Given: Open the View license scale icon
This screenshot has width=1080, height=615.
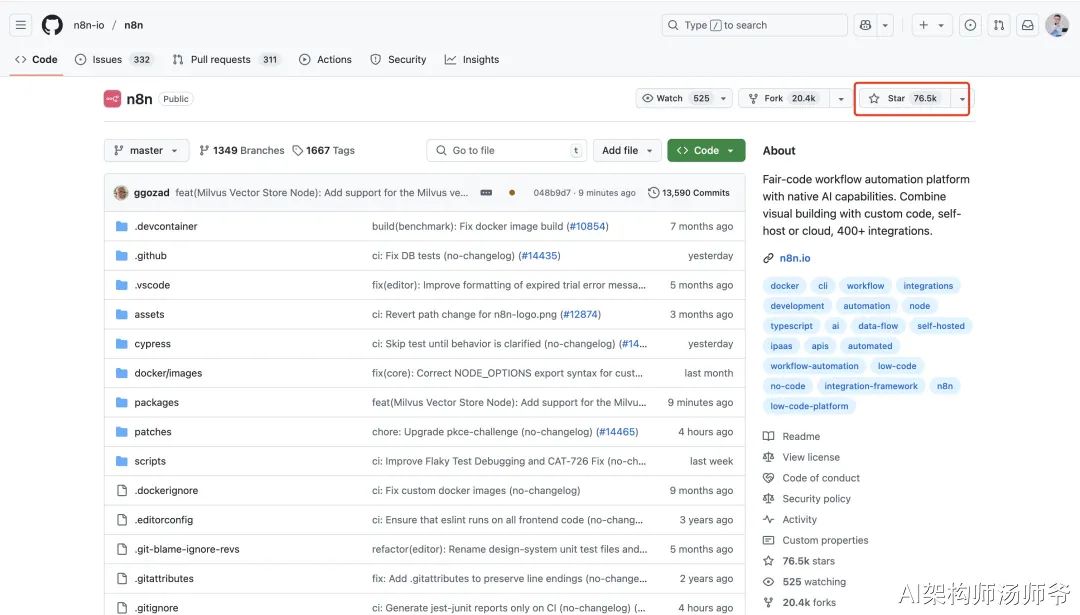Looking at the screenshot, I should point(769,457).
